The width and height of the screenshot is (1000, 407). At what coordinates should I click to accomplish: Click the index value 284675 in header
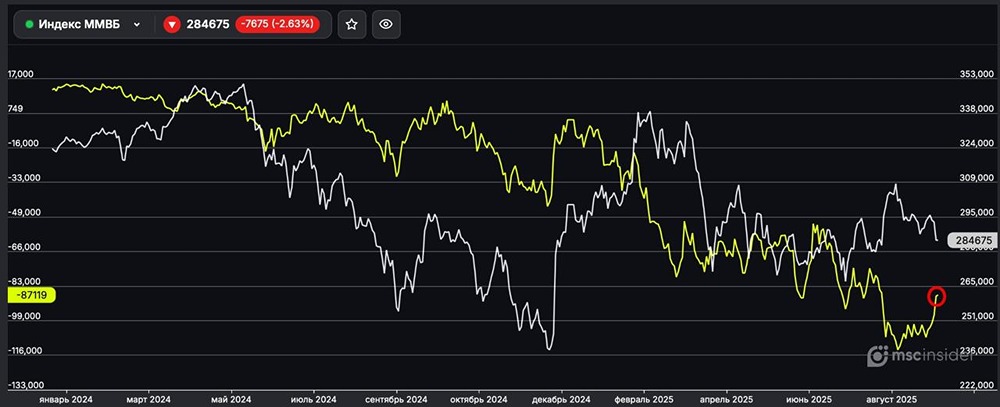207,25
